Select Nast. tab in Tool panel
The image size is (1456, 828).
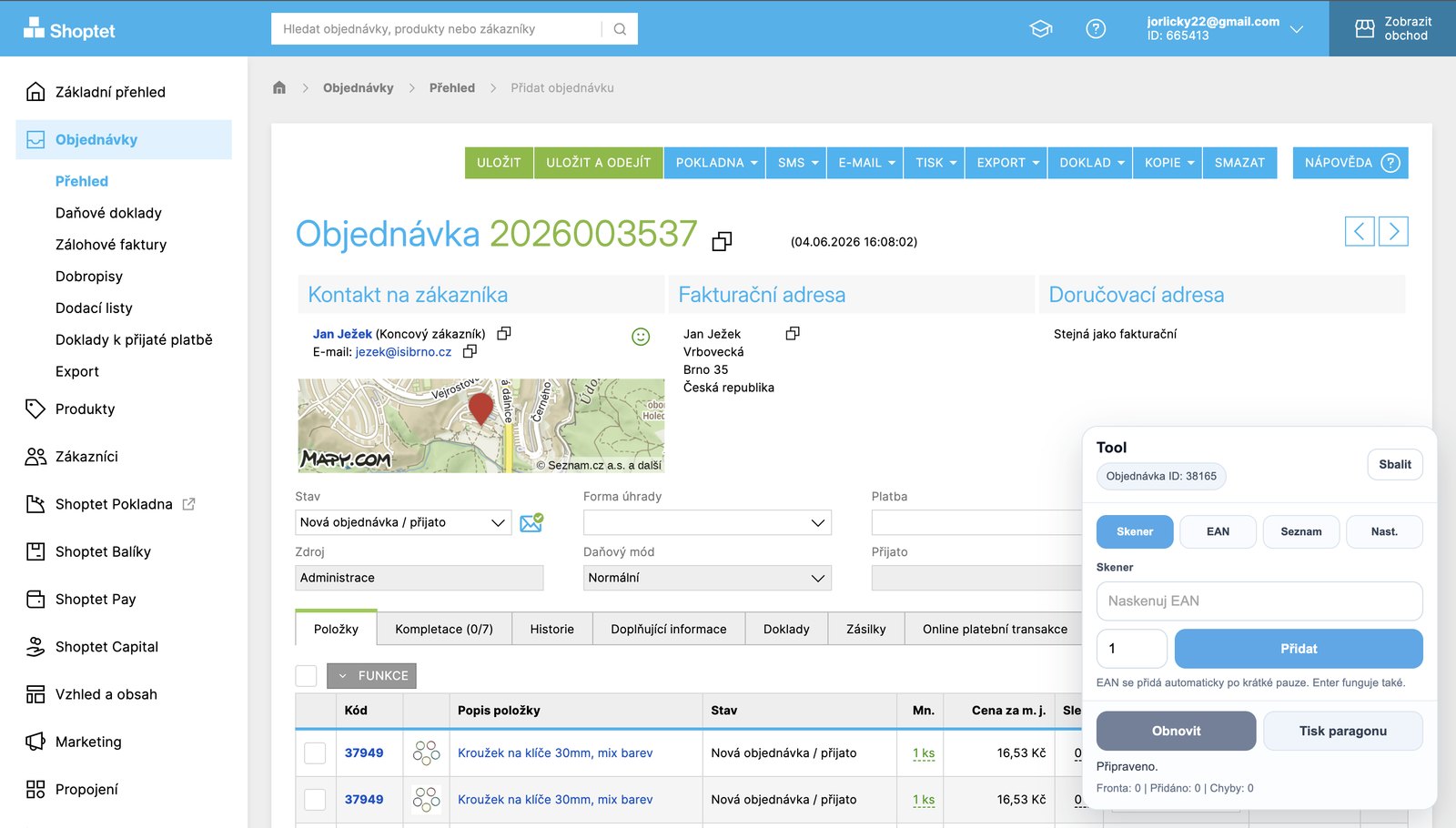tap(1384, 531)
